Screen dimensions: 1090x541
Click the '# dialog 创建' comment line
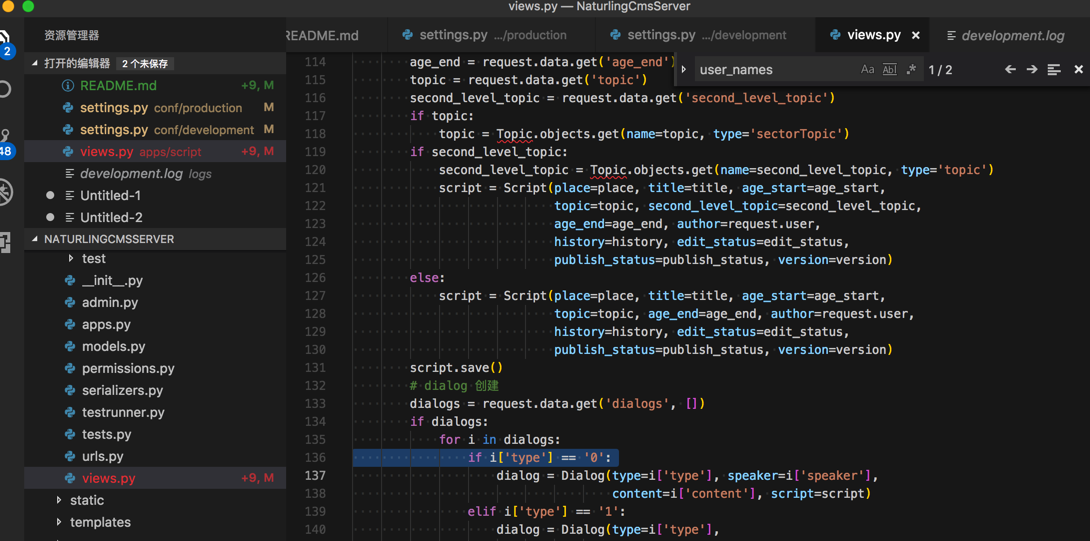(x=455, y=385)
